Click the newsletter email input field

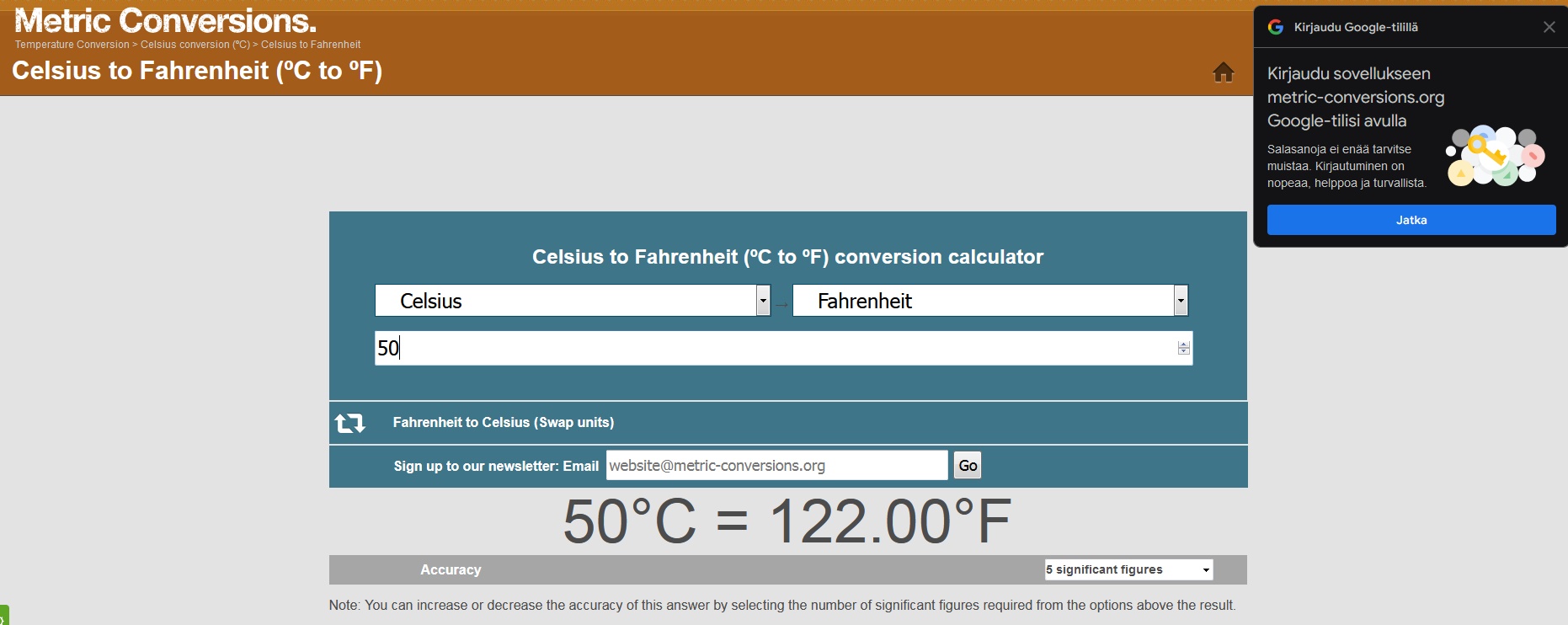[x=776, y=465]
